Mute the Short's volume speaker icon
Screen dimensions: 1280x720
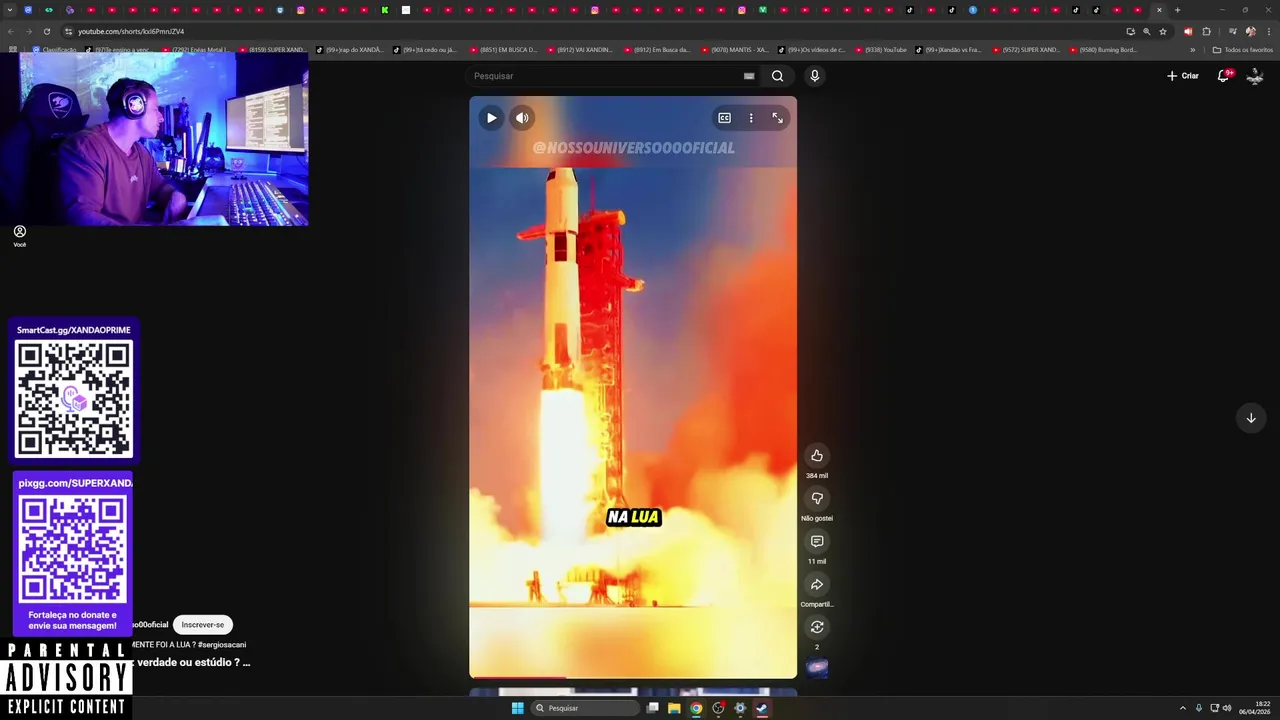[x=522, y=118]
